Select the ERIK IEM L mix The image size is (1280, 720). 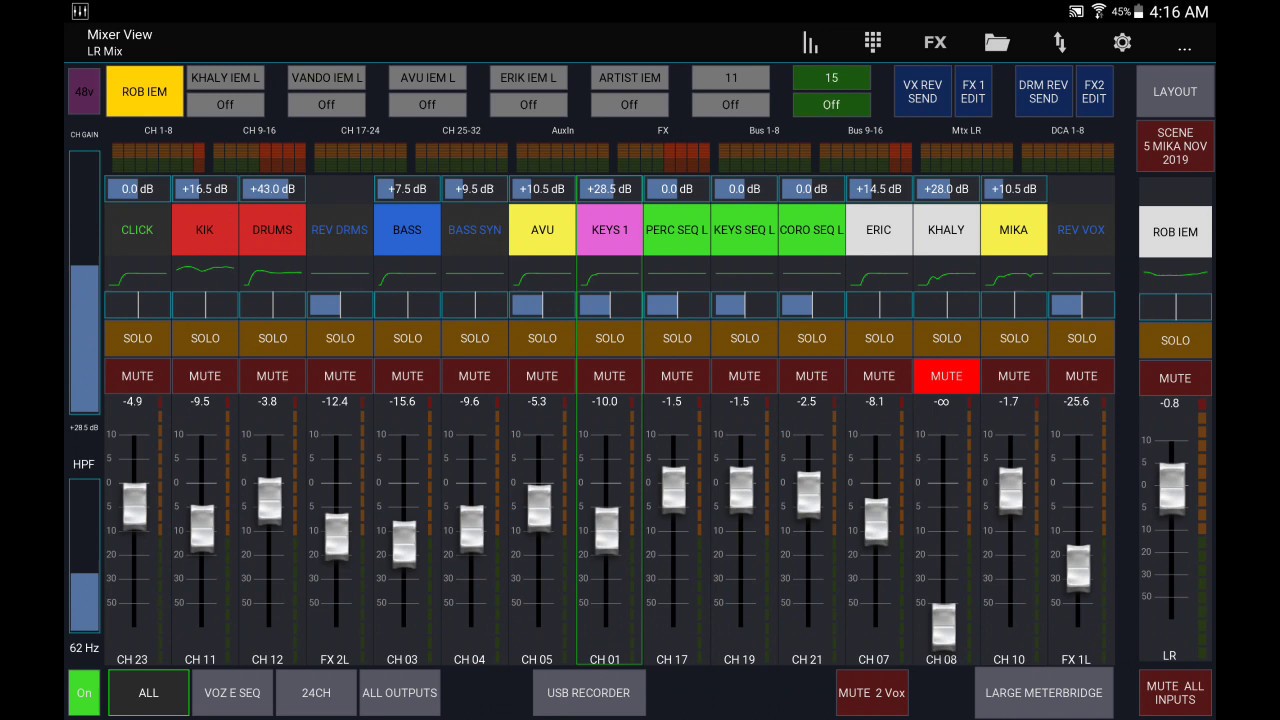coord(528,78)
